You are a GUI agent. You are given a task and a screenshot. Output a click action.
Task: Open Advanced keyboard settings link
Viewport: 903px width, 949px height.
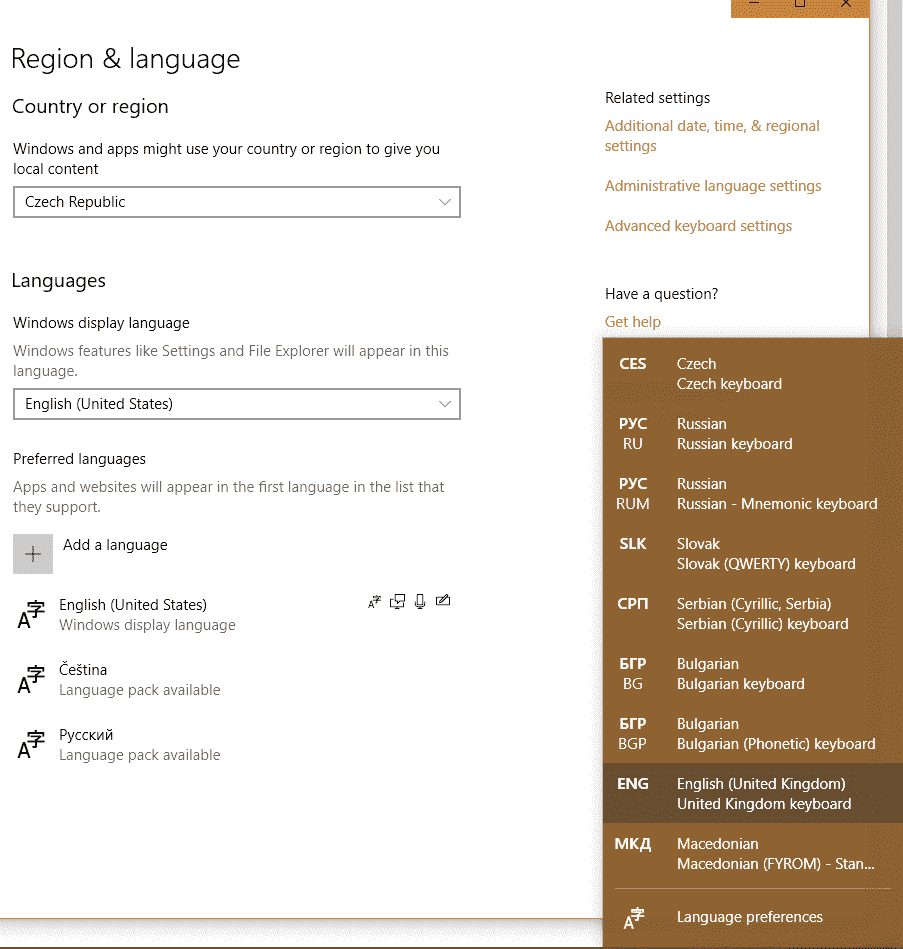click(698, 226)
